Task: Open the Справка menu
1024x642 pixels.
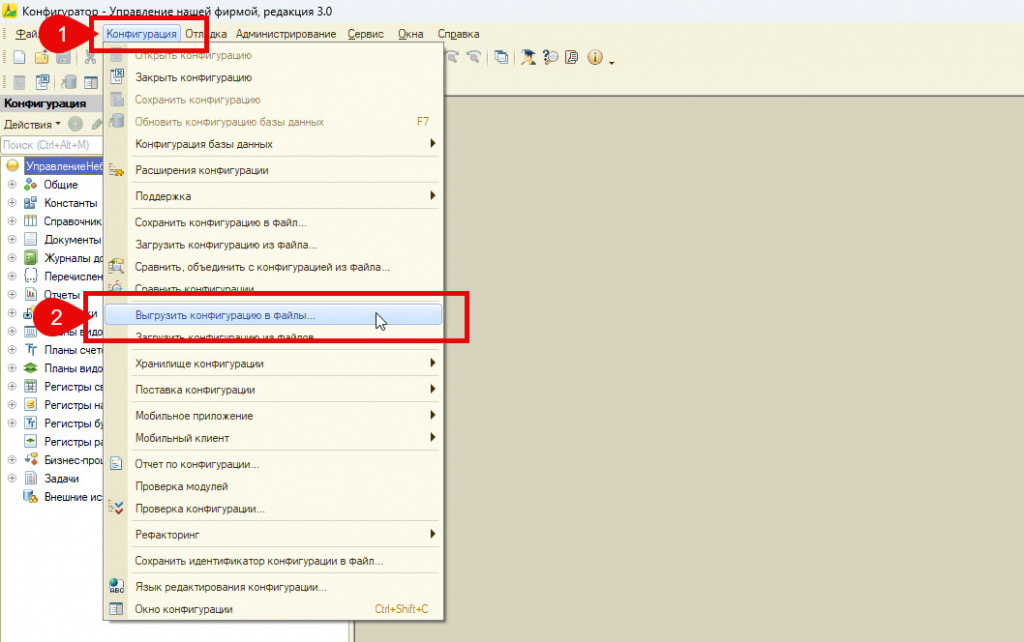Action: 458,34
